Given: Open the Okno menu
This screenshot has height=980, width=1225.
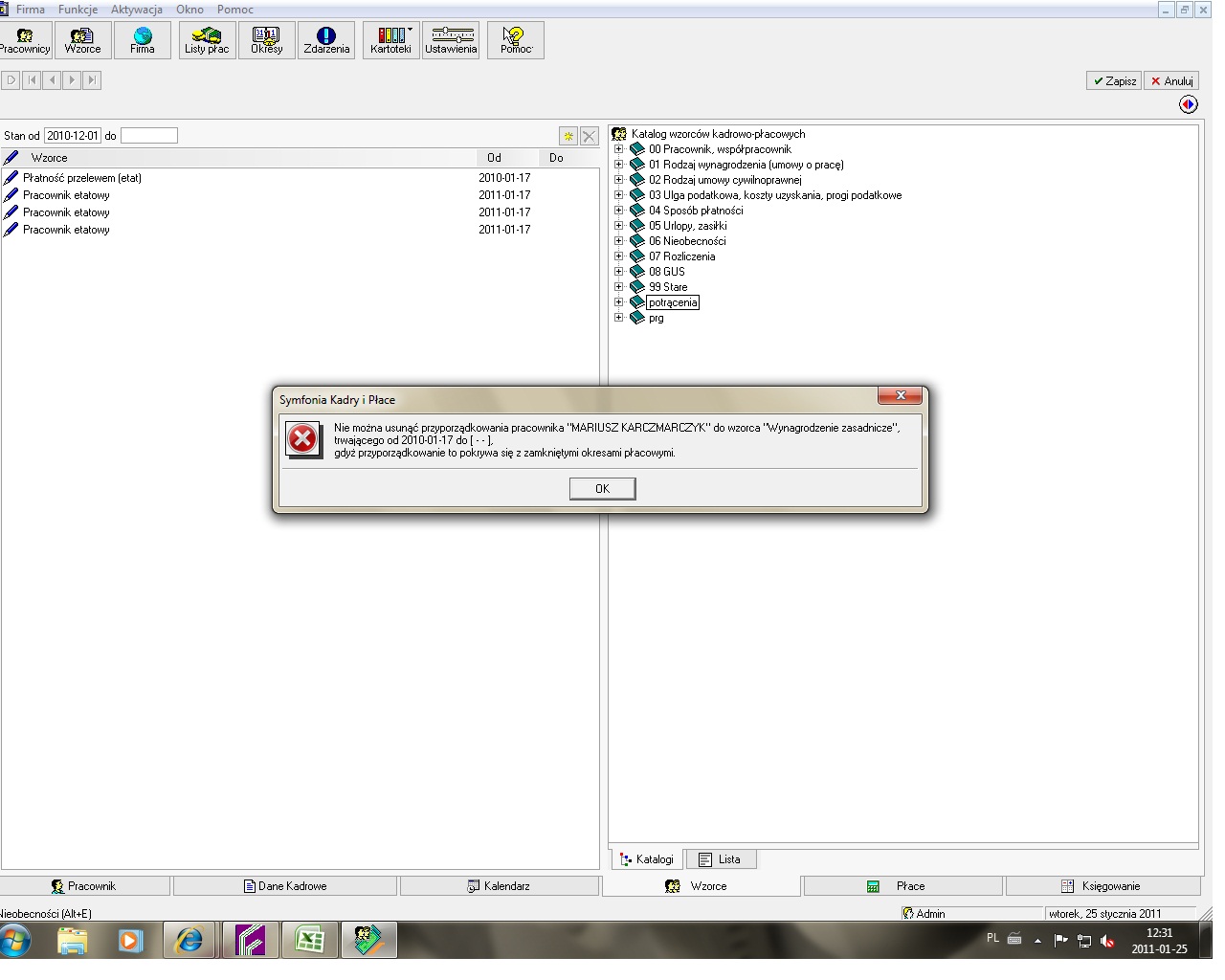Looking at the screenshot, I should pos(189,10).
